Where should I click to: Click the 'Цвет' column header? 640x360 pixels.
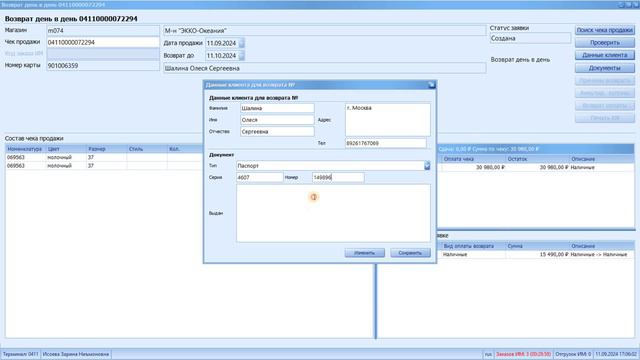coord(65,149)
